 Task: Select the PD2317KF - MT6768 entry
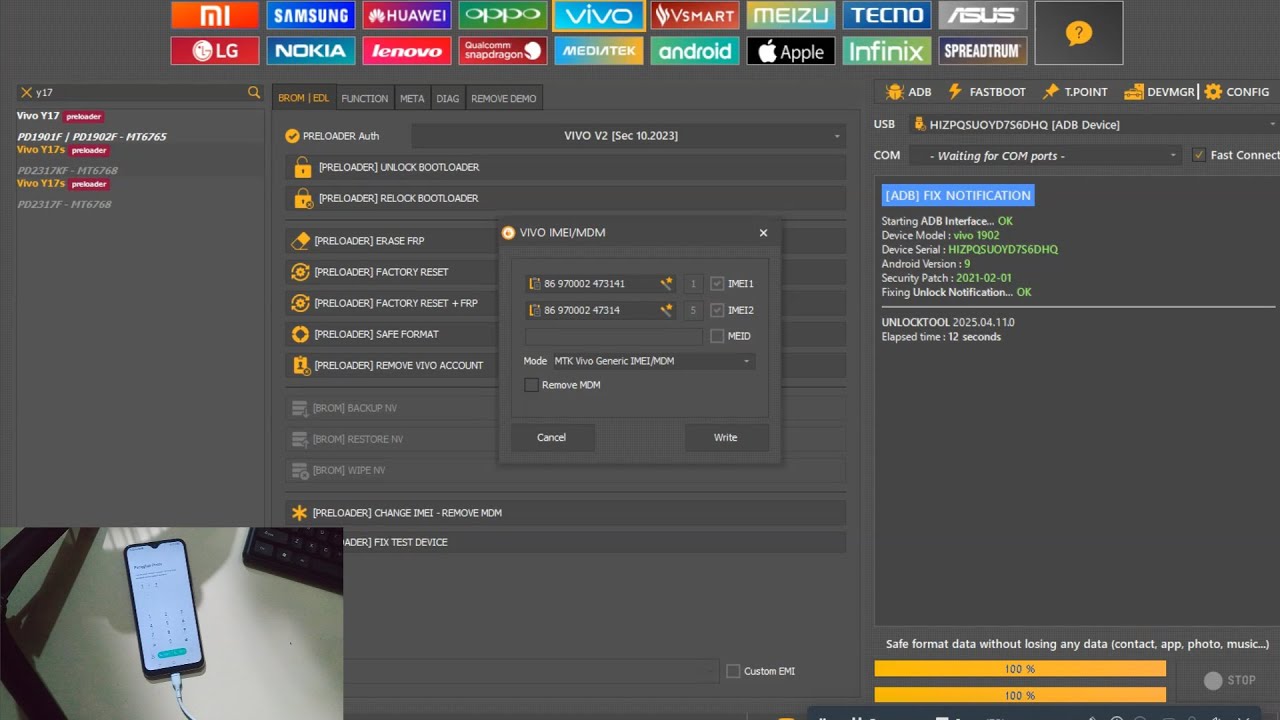click(68, 171)
